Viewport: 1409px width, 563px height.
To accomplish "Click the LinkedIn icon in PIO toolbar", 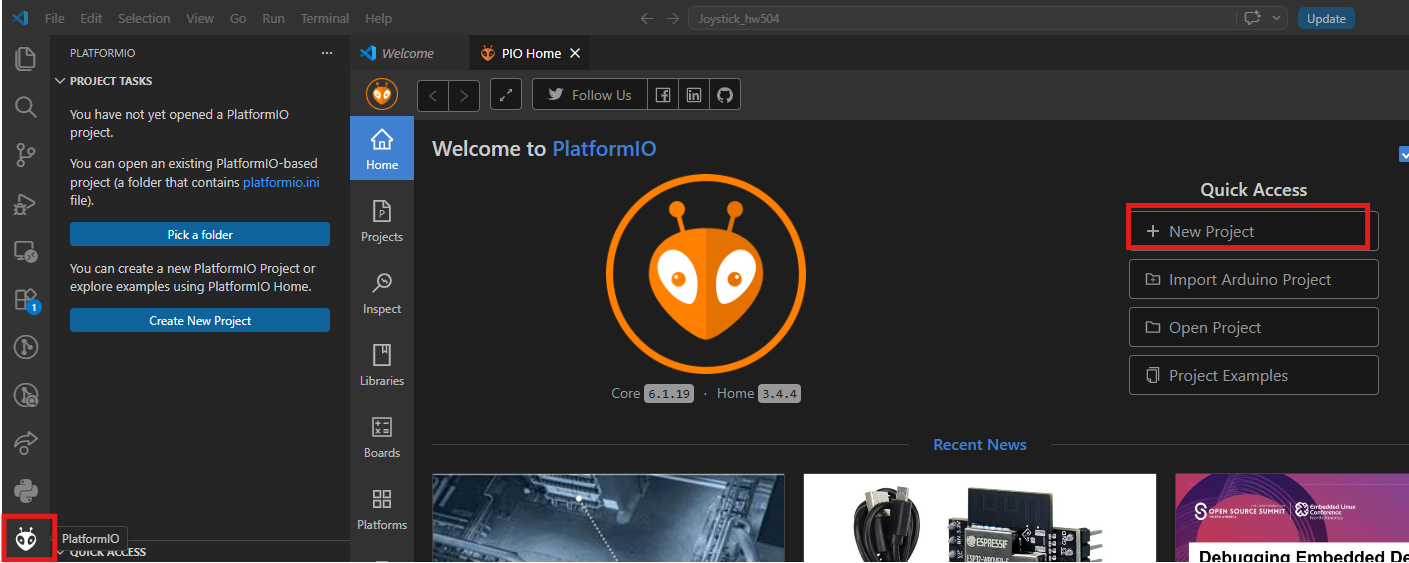I will click(x=694, y=95).
